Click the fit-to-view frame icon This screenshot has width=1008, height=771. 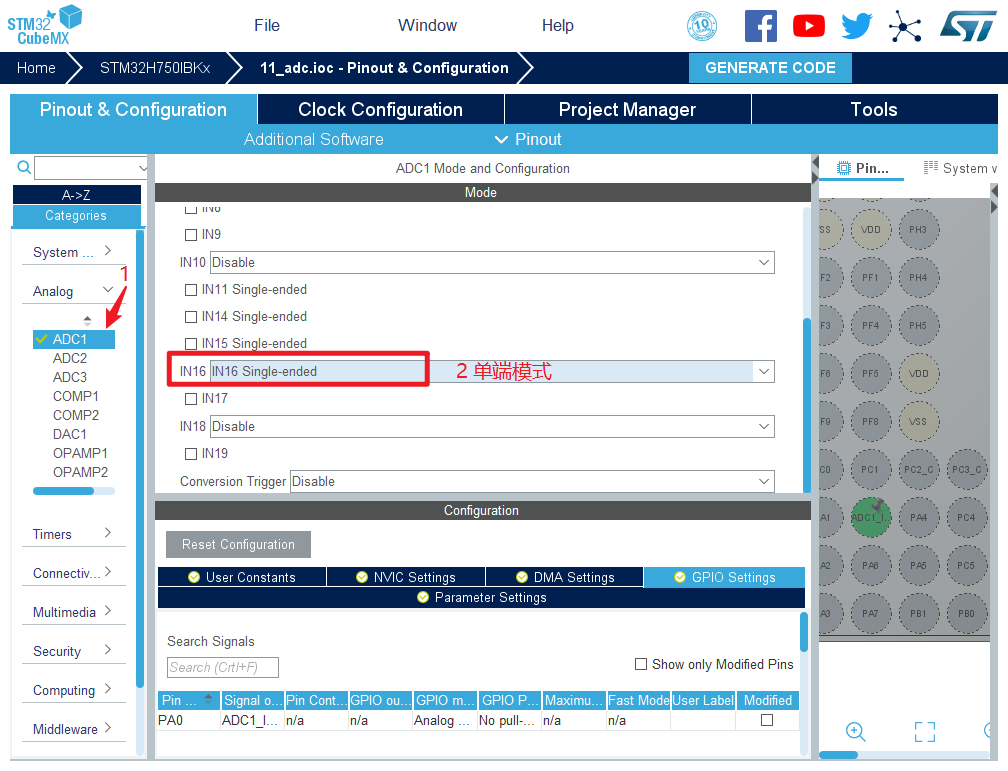(924, 732)
